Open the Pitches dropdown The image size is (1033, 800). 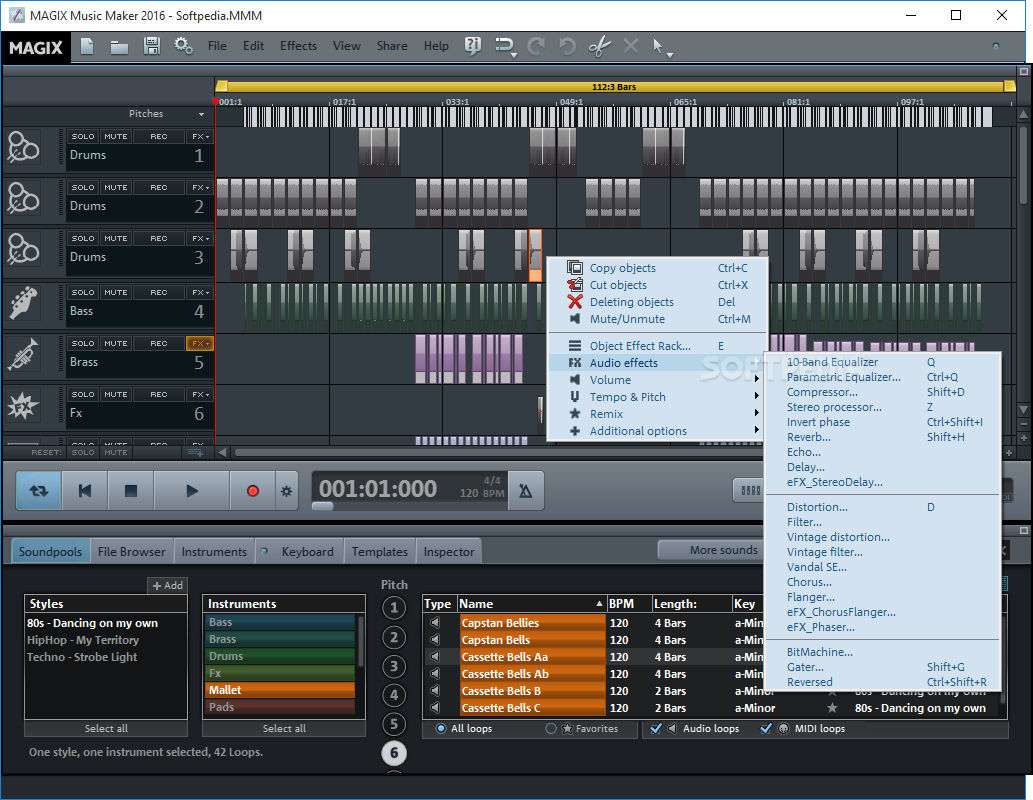tap(202, 114)
